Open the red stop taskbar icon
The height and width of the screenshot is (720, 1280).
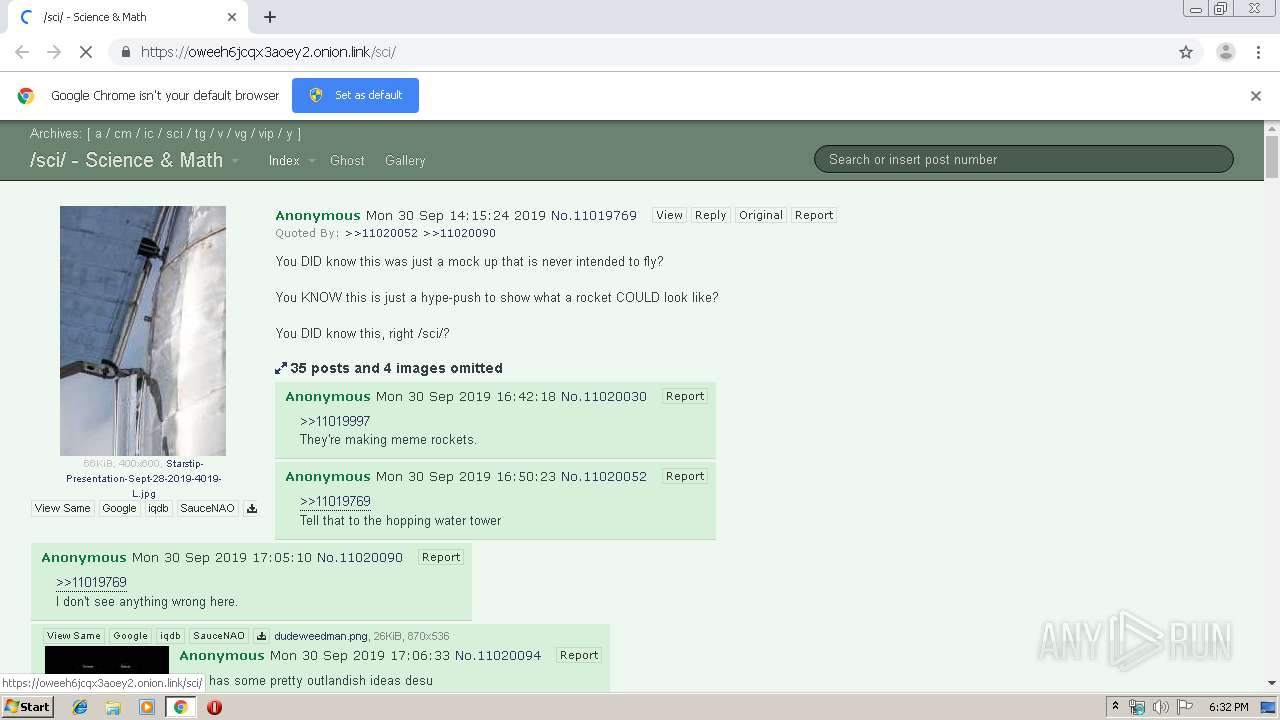coord(214,707)
